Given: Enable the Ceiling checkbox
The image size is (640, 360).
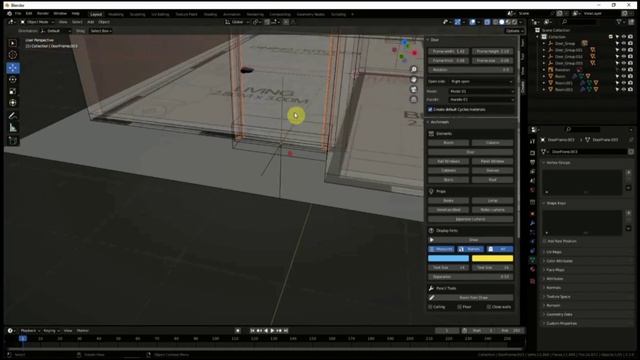Looking at the screenshot, I should click(x=430, y=307).
